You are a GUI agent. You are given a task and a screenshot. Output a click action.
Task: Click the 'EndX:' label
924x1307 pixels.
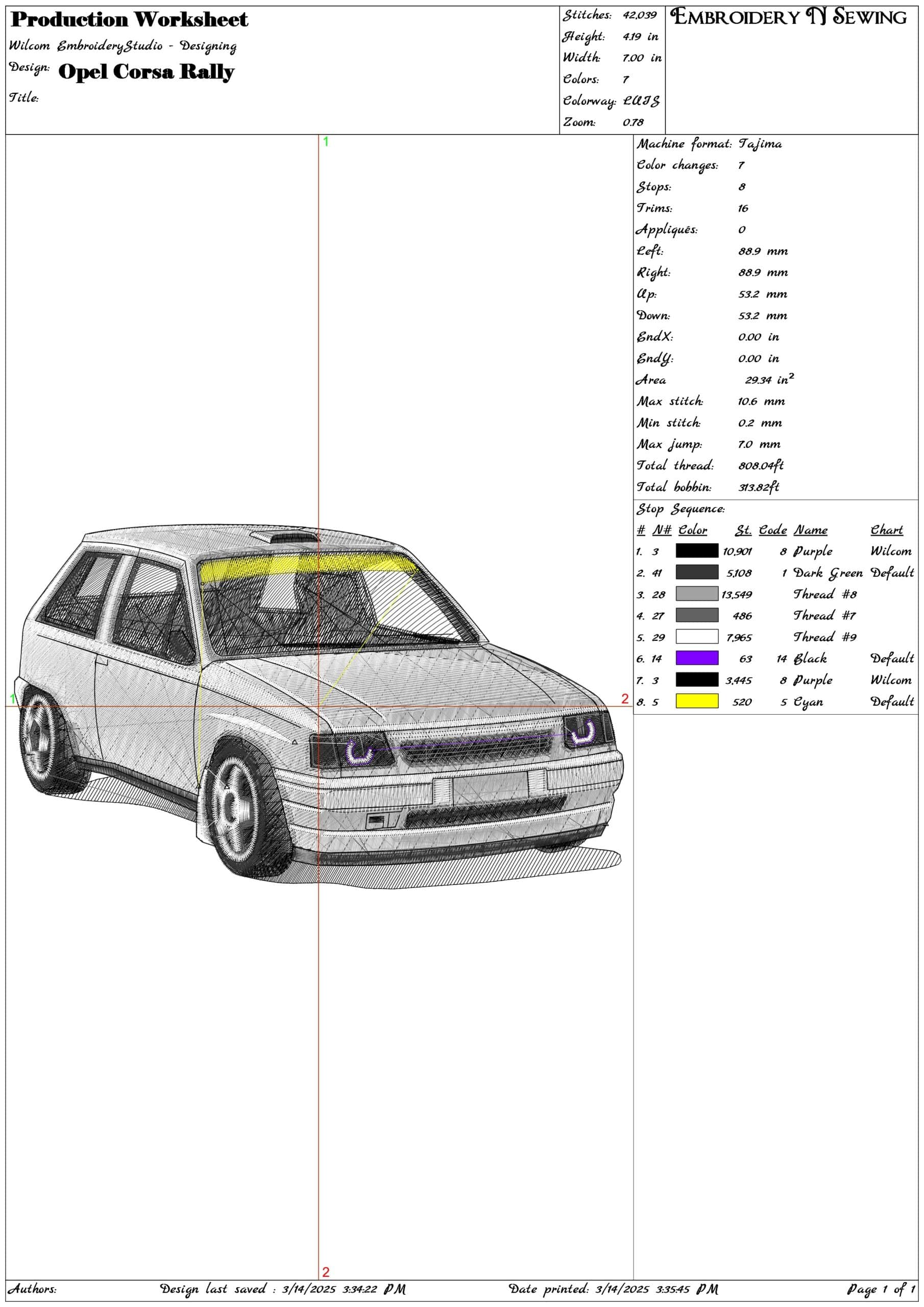(655, 336)
